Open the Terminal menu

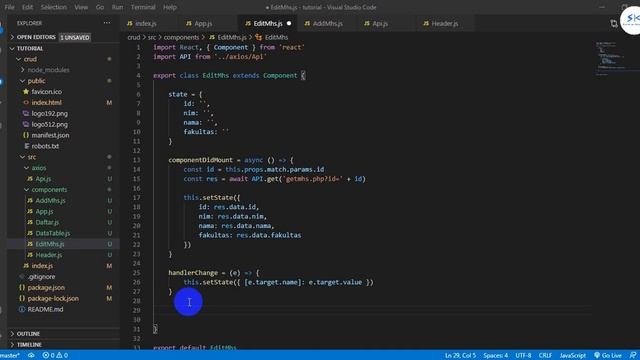point(143,7)
